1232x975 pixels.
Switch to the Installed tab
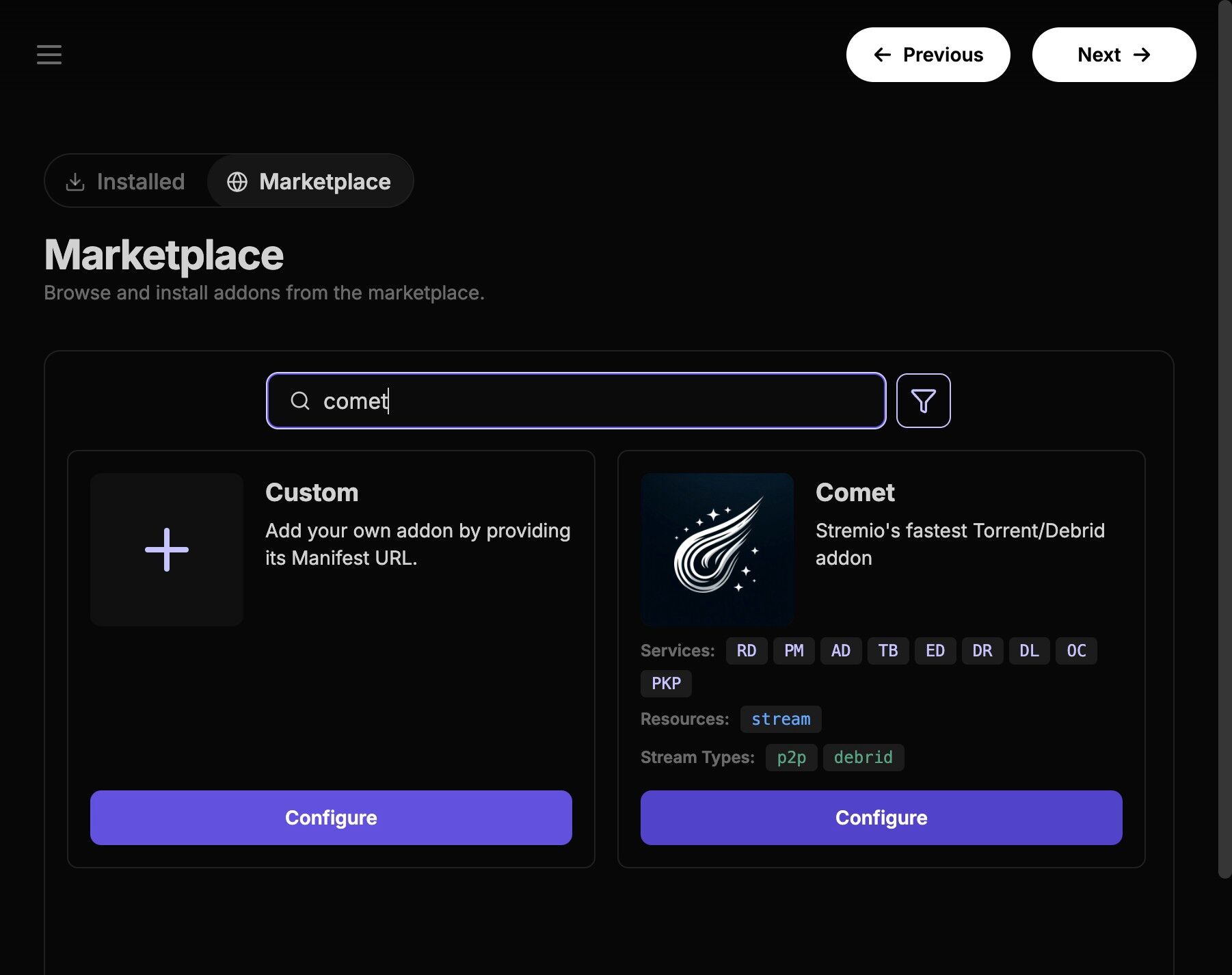[x=126, y=181]
